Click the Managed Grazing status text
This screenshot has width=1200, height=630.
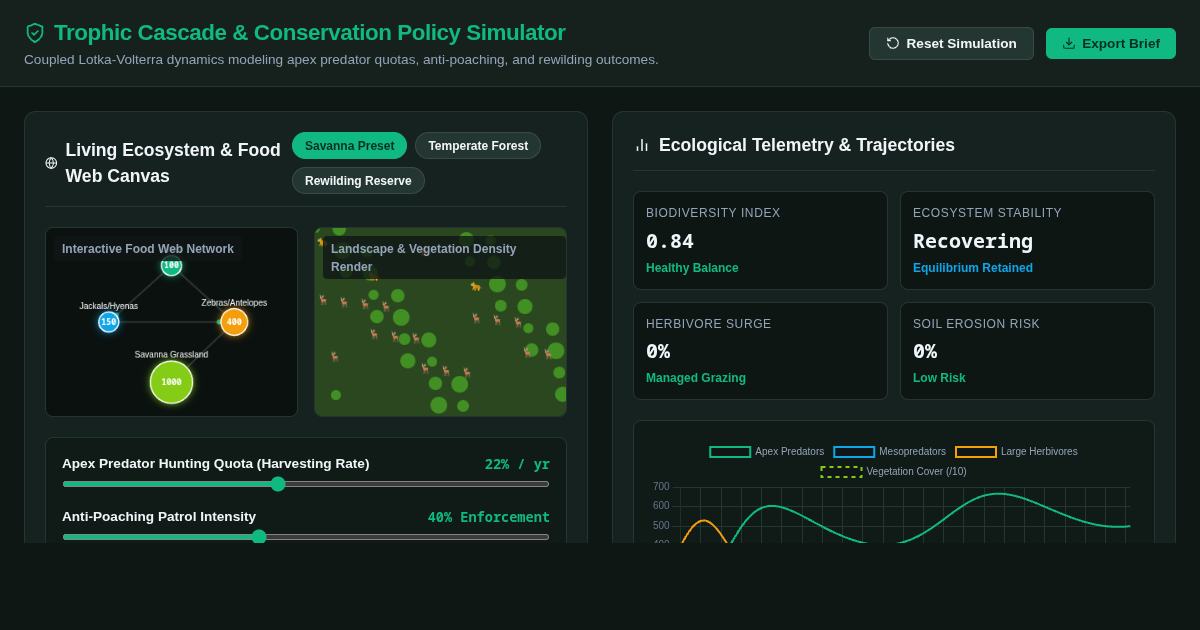click(x=696, y=378)
